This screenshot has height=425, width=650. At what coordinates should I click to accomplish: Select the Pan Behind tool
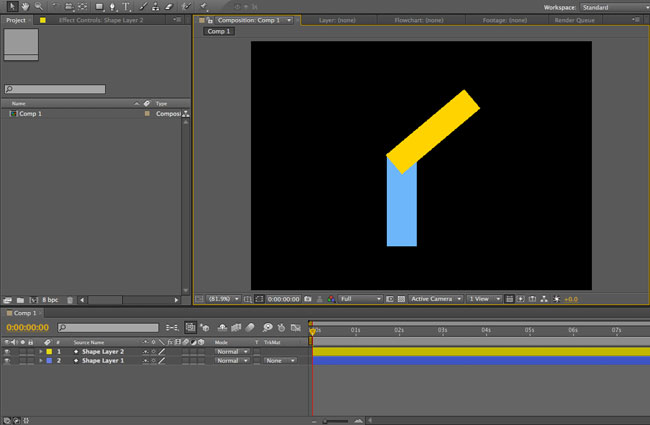pos(82,7)
